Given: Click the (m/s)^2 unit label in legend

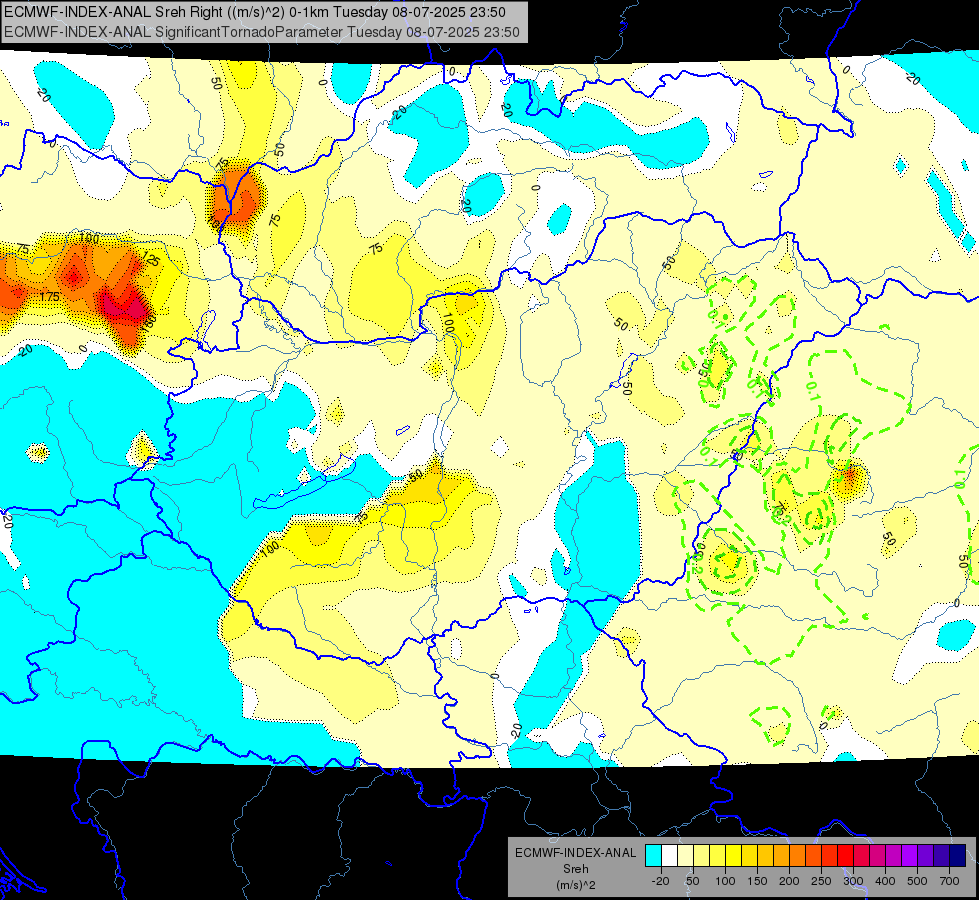Looking at the screenshot, I should tap(576, 885).
